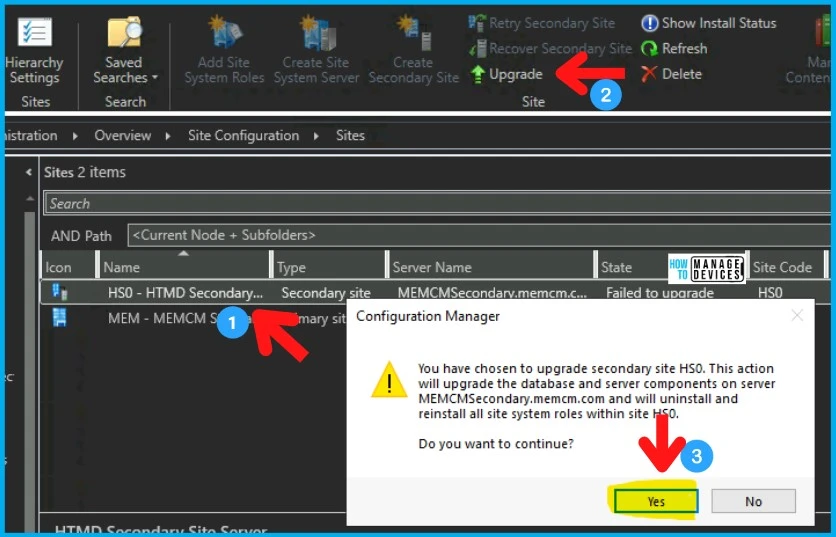Expand the Site Configuration breadcrumb arrow
This screenshot has width=836, height=537.
point(316,136)
